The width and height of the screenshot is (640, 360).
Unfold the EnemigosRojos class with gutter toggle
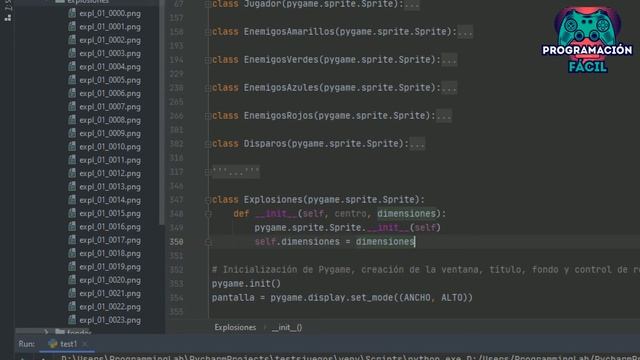pyautogui.click(x=208, y=116)
